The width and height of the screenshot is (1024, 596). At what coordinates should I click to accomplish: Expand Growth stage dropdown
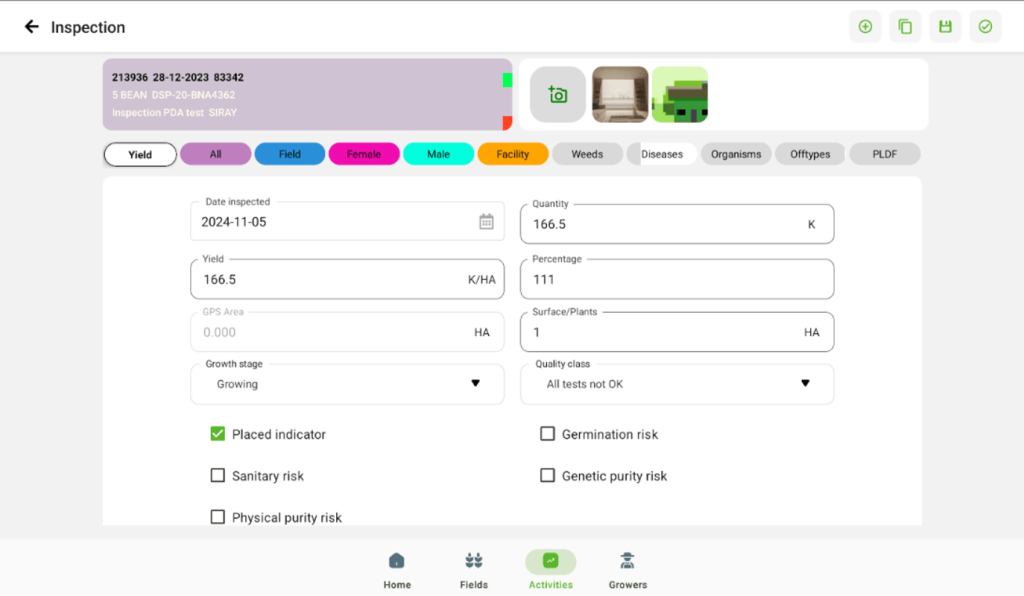[347, 384]
